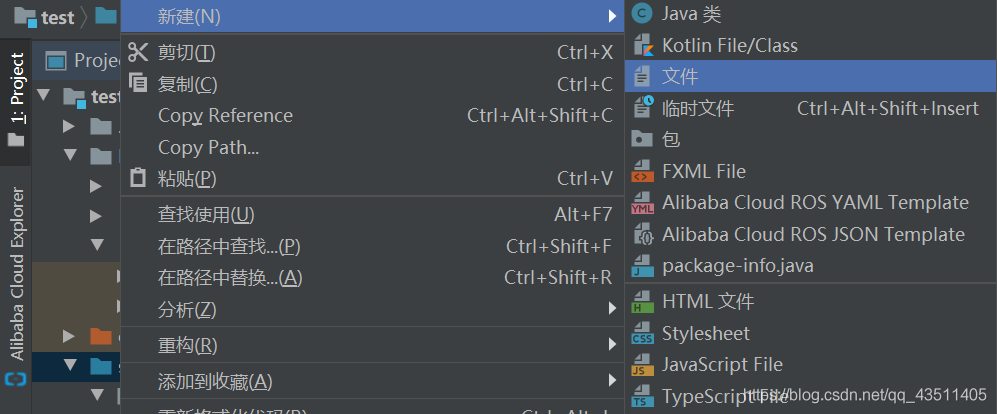Click the 文件 file icon in submenu
Screen dimensions: 997x414
pos(643,76)
